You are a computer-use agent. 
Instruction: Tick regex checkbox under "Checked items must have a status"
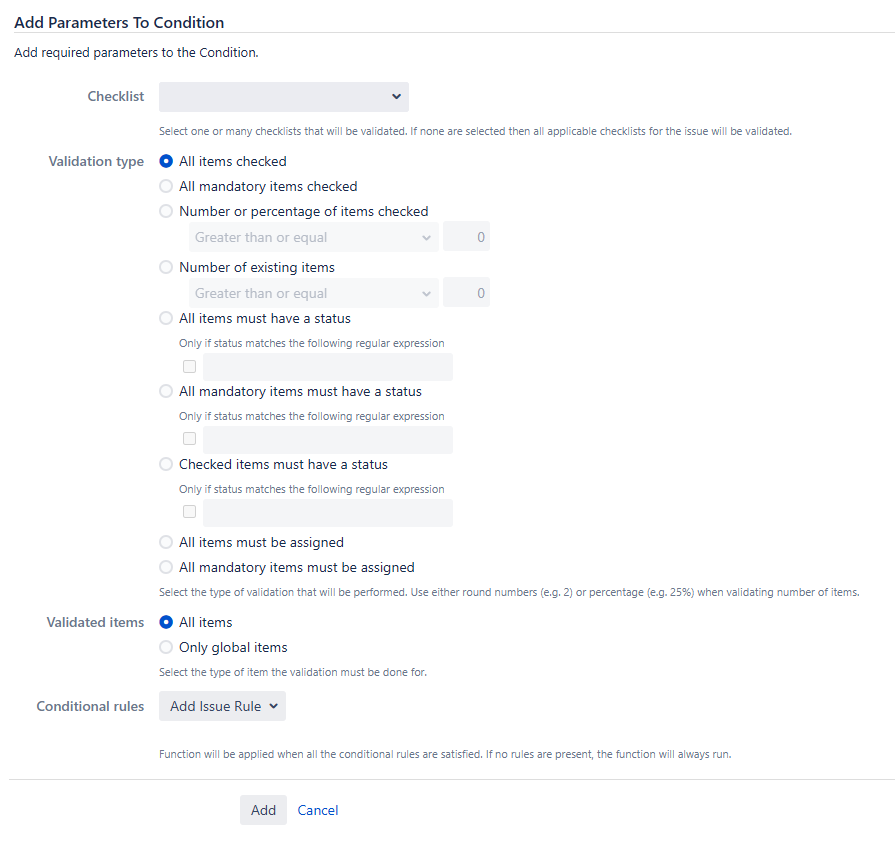tap(190, 512)
